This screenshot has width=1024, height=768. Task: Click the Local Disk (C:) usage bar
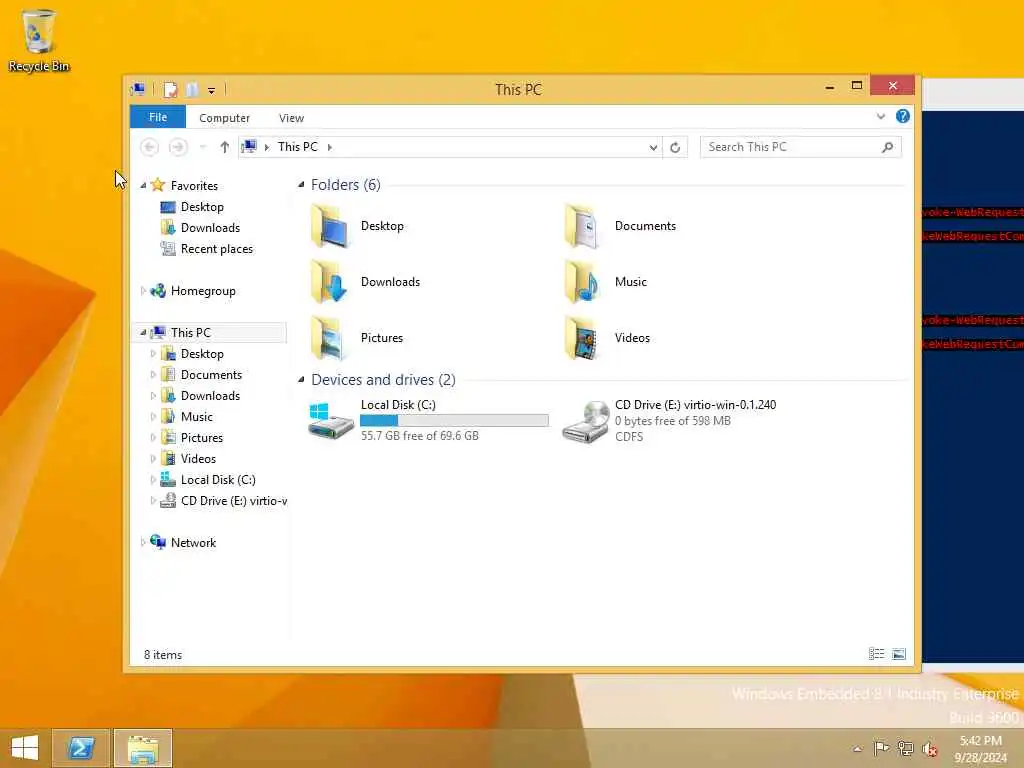[455, 421]
